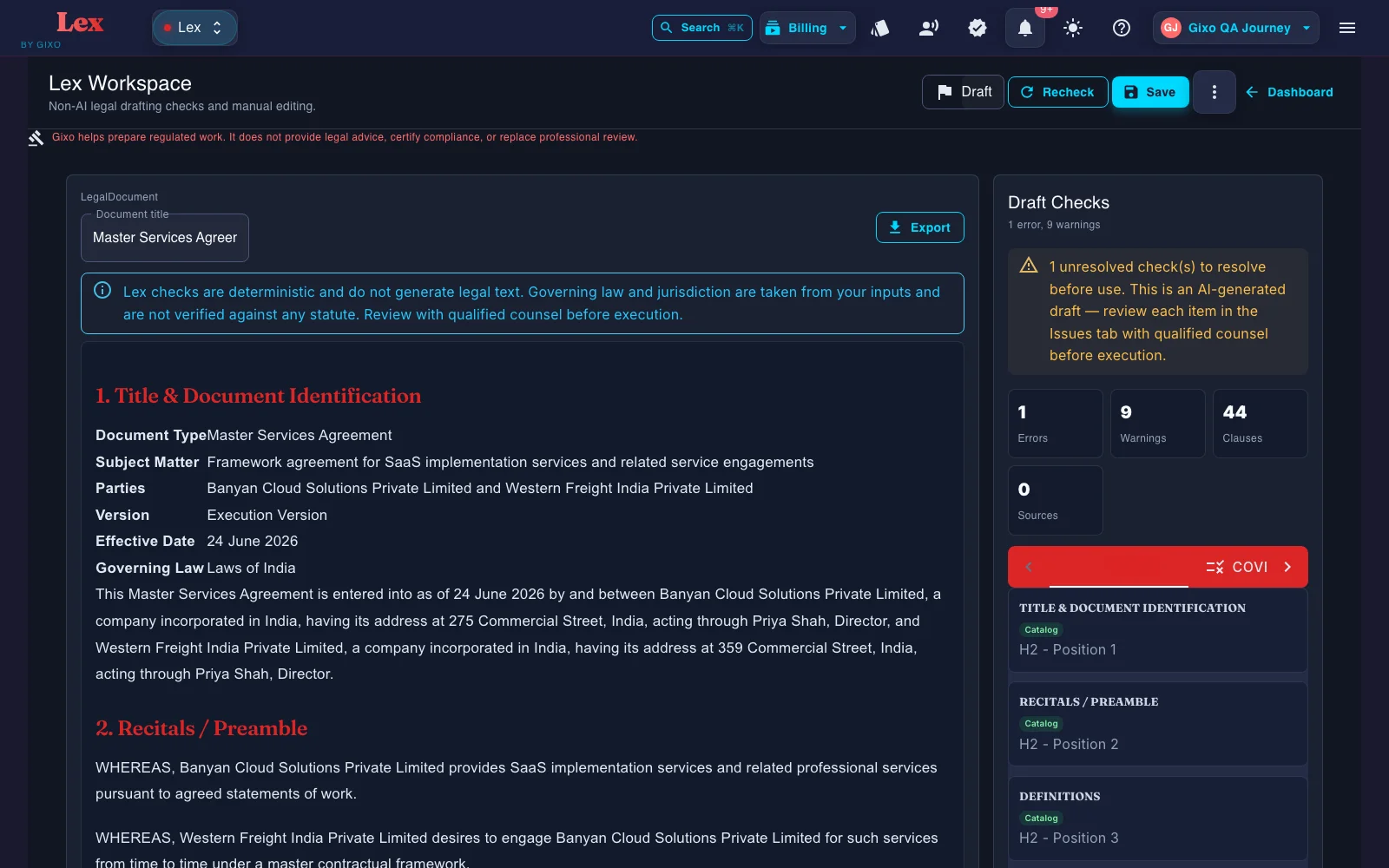The height and width of the screenshot is (868, 1389).
Task: Click the Clauses count card
Action: click(x=1261, y=424)
